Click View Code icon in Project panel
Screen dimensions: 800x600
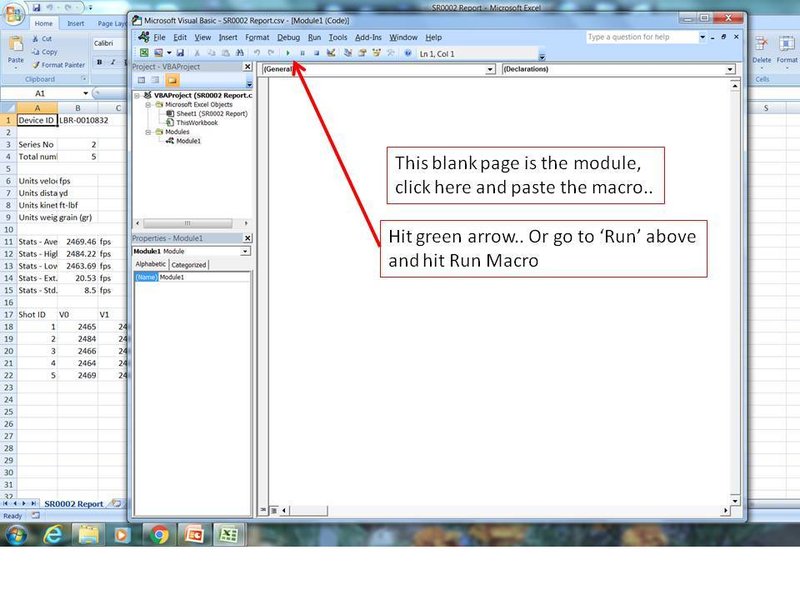tap(142, 80)
